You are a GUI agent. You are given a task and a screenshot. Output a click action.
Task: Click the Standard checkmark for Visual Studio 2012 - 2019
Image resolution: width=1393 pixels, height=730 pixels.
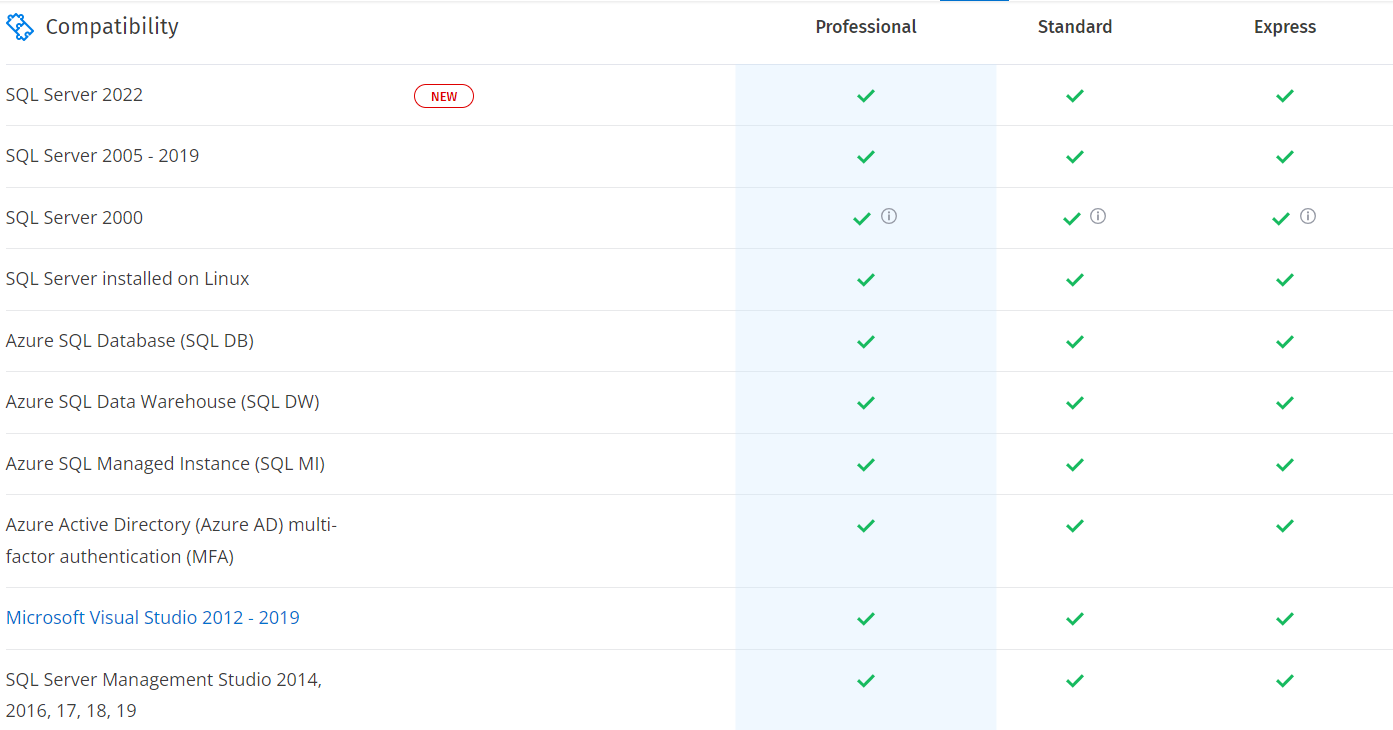(1075, 619)
